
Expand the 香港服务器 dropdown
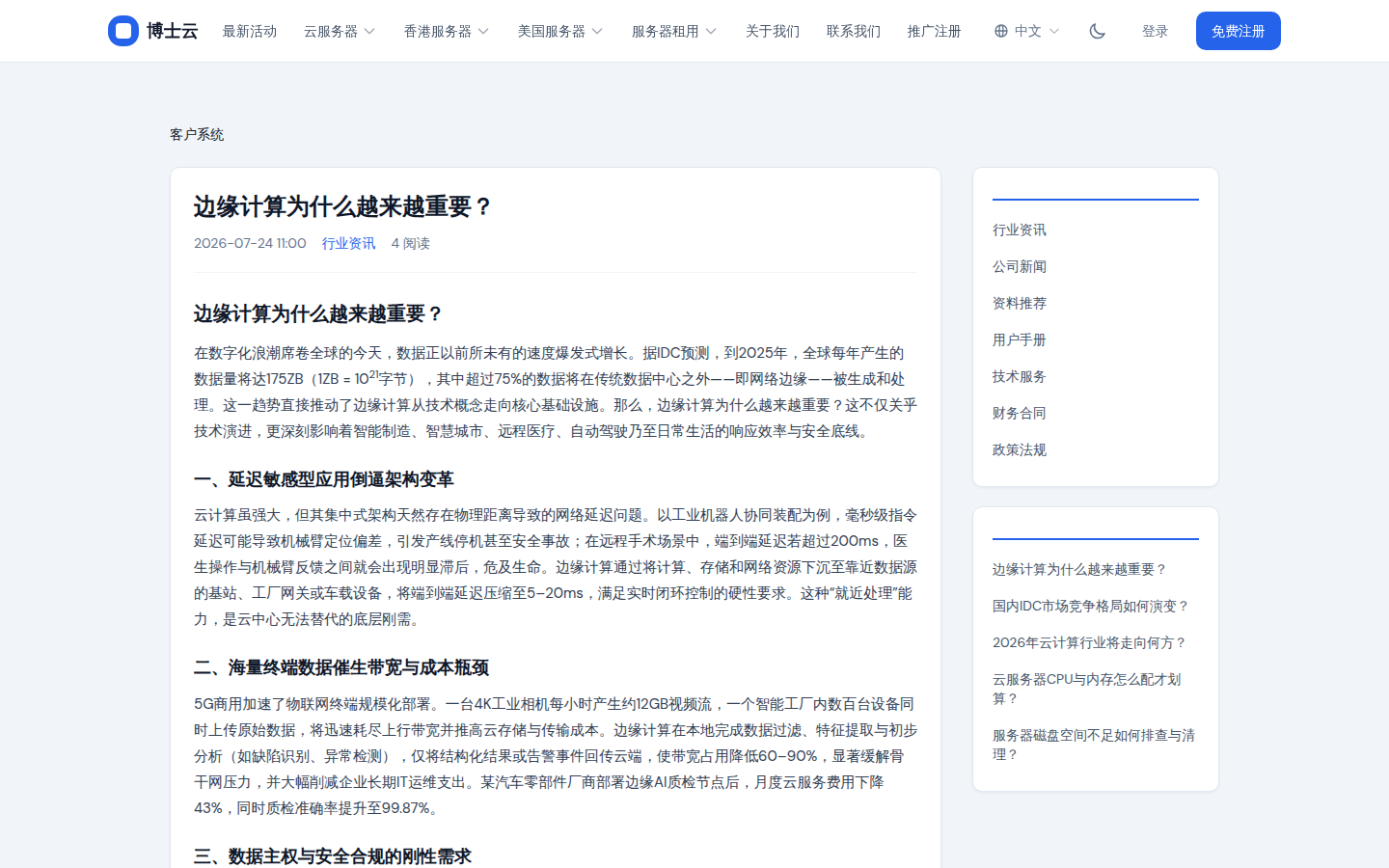tap(447, 31)
